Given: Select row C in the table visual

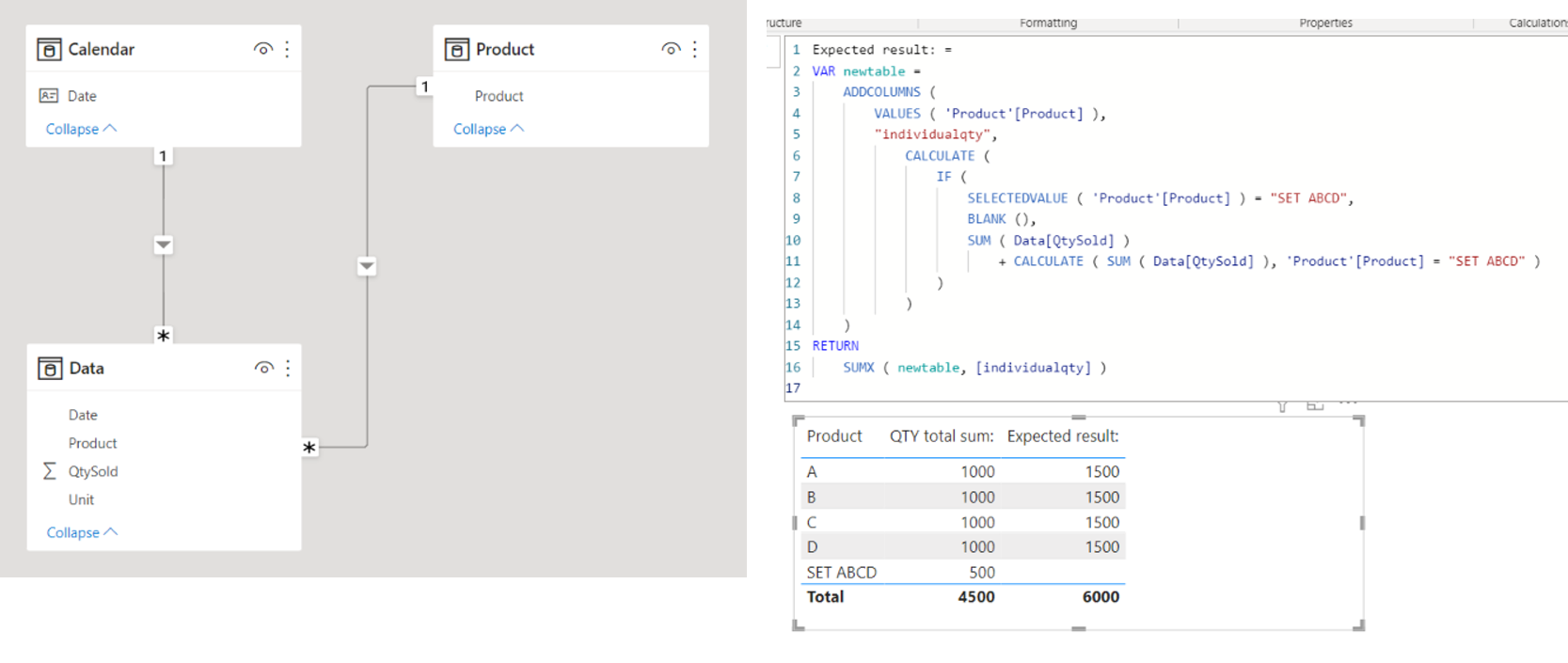Looking at the screenshot, I should [x=963, y=523].
